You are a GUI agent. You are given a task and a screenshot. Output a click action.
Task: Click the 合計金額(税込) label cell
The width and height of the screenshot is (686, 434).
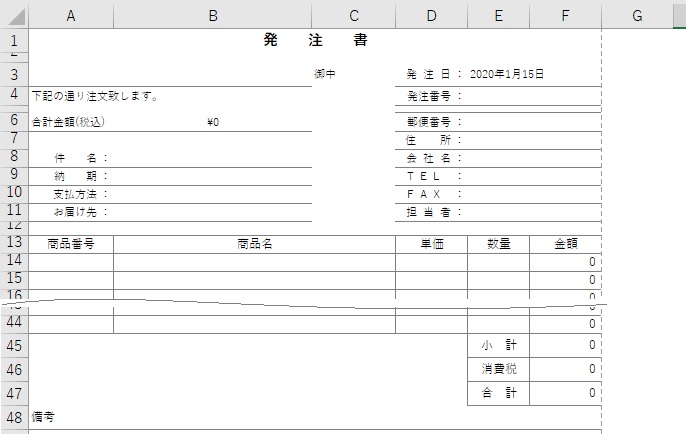pos(68,122)
